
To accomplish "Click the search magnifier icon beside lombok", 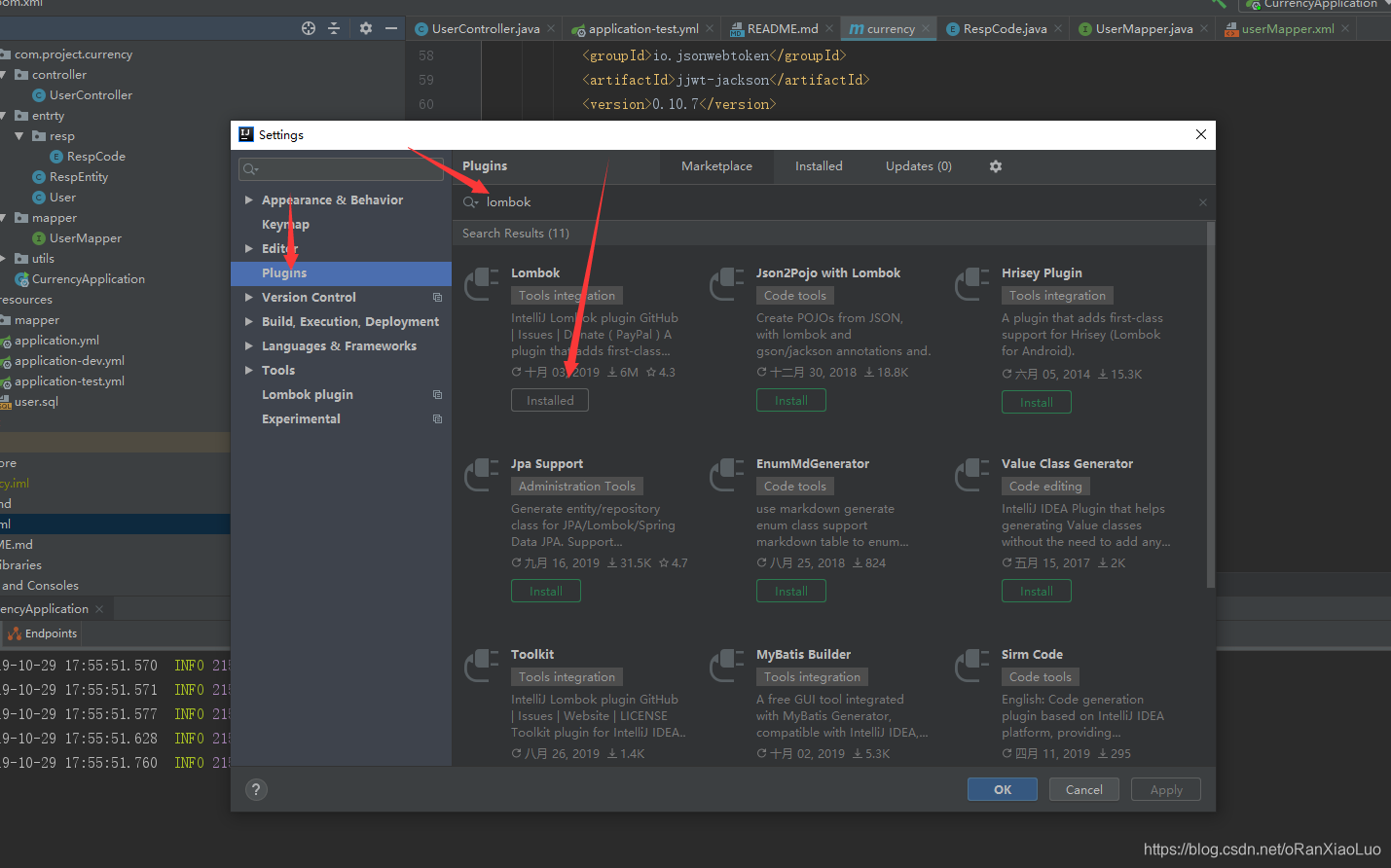I will click(x=471, y=202).
